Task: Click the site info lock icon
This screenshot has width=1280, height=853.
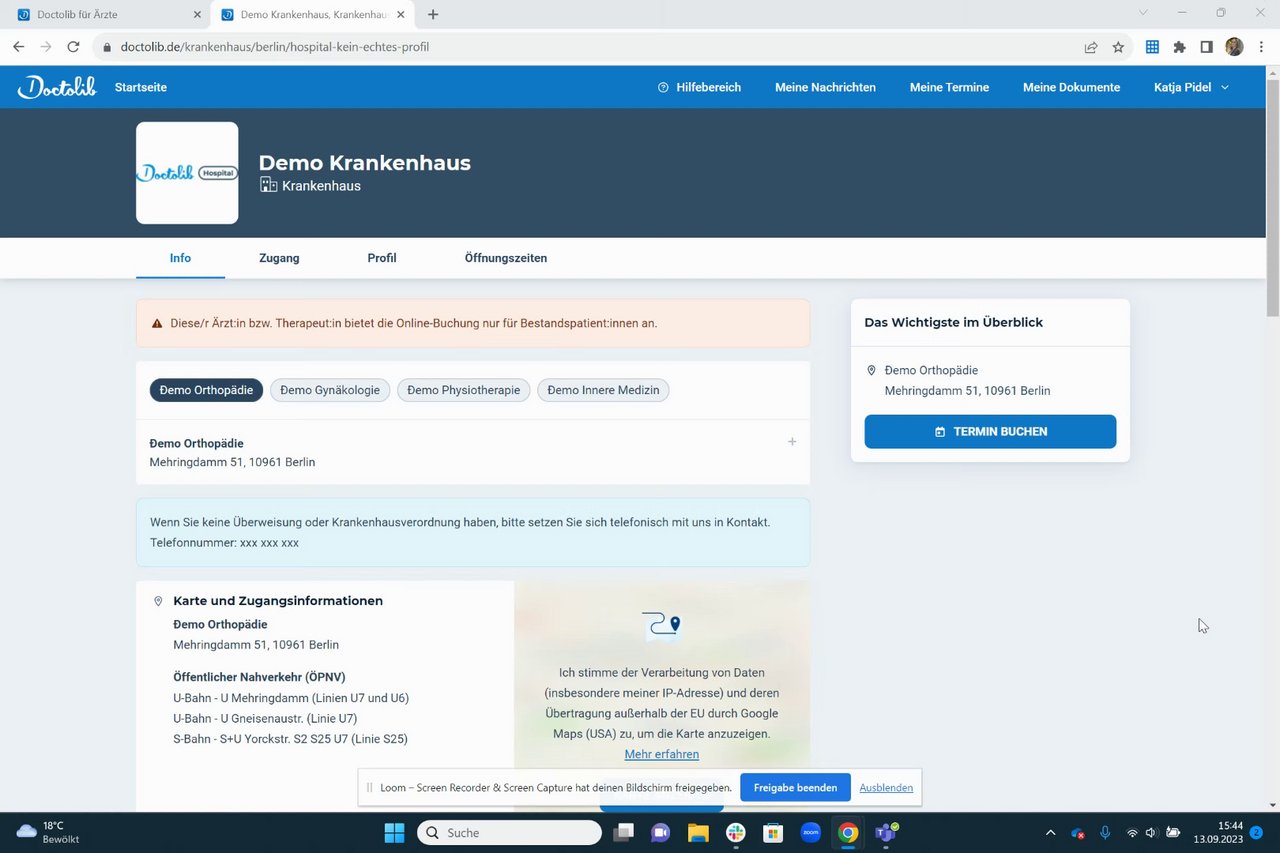Action: point(107,47)
